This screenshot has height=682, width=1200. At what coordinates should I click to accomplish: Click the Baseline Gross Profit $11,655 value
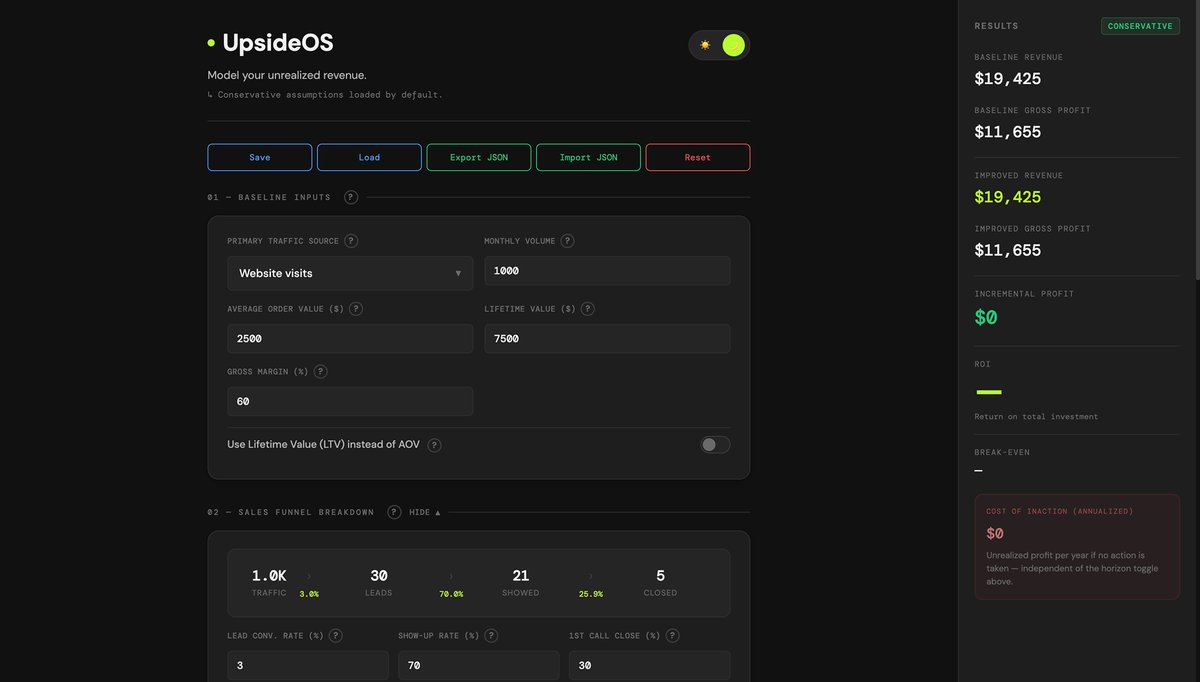(1008, 132)
